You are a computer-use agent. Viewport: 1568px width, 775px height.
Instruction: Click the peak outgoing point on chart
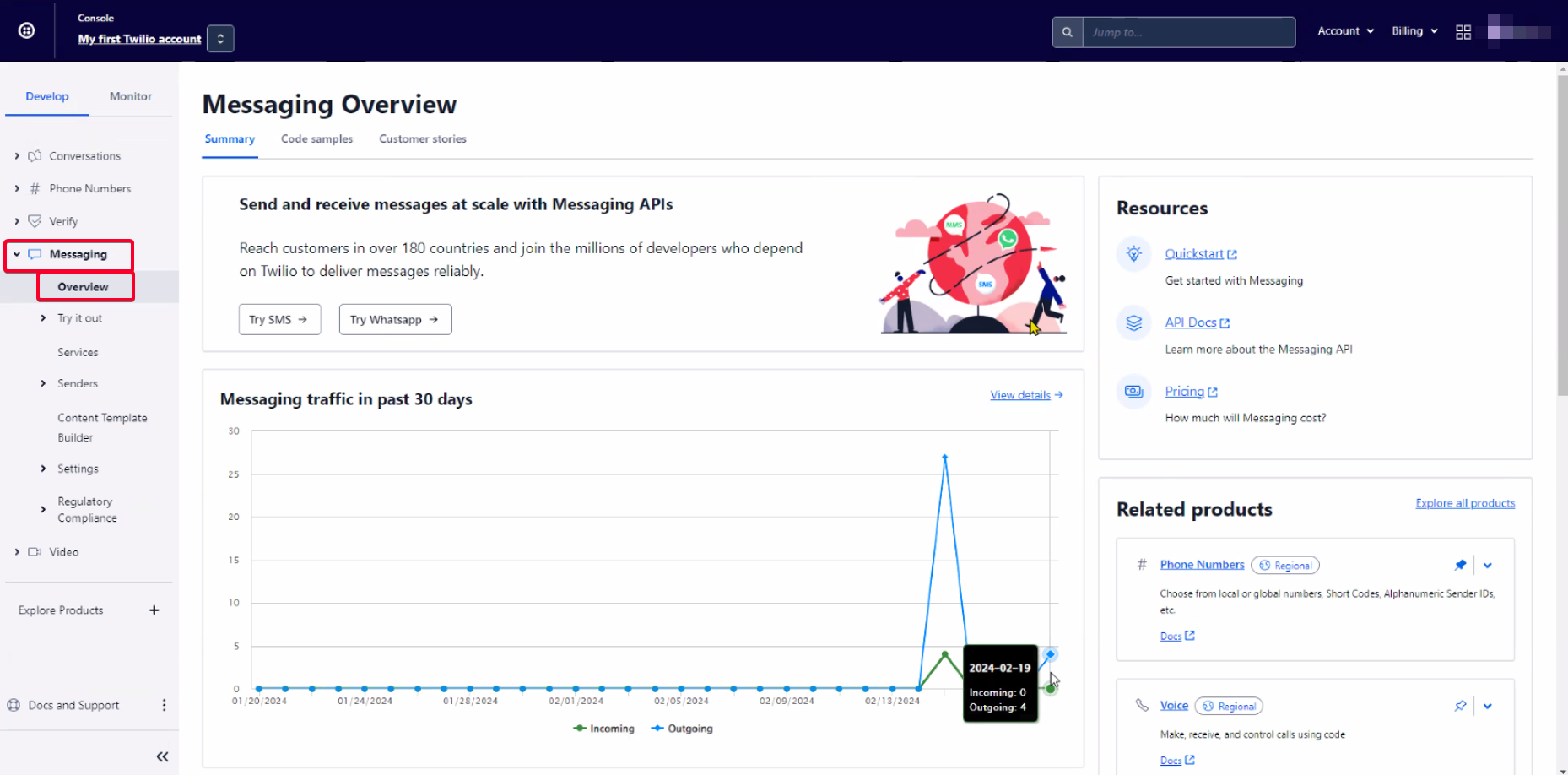[945, 457]
